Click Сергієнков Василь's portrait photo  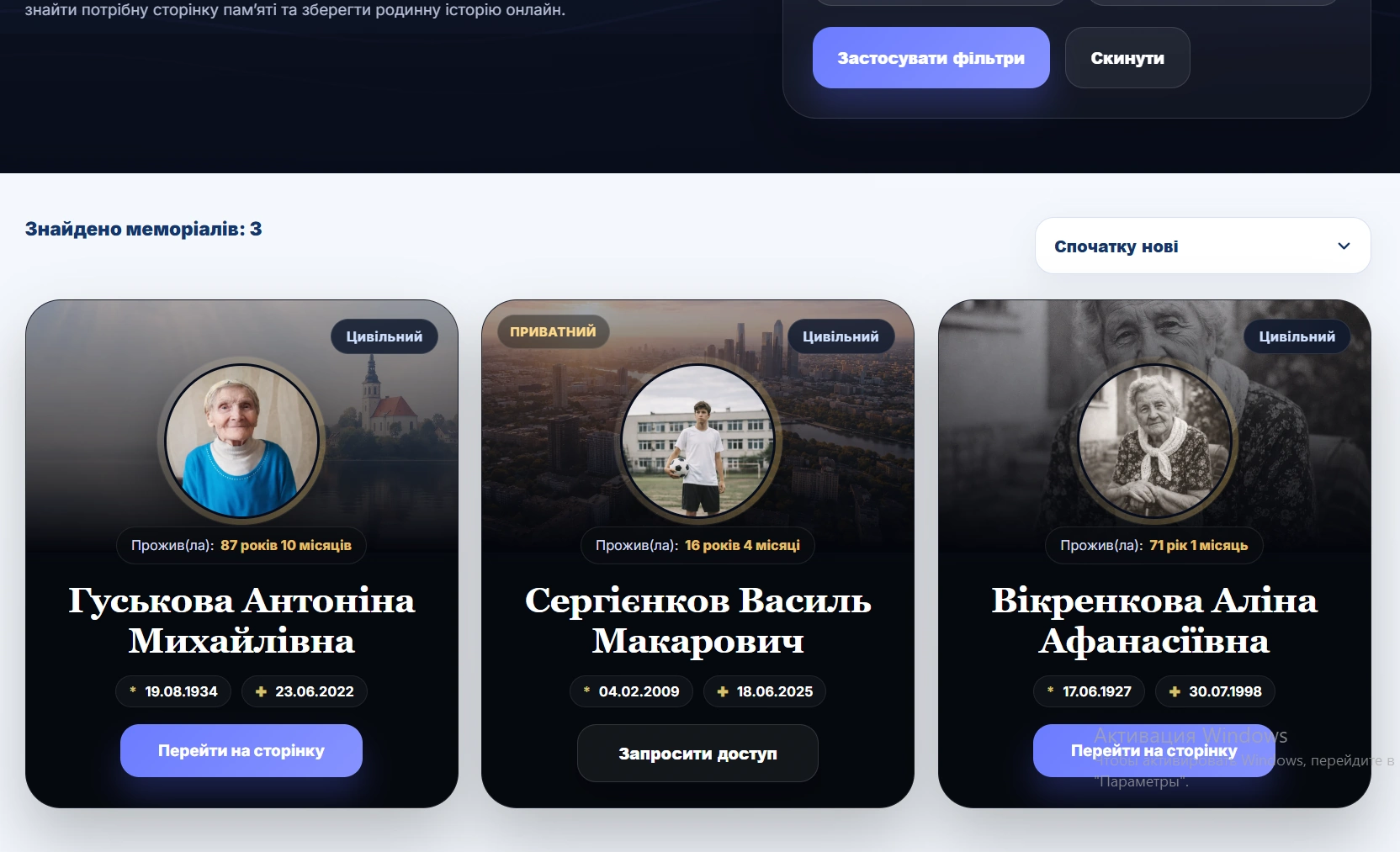point(698,441)
